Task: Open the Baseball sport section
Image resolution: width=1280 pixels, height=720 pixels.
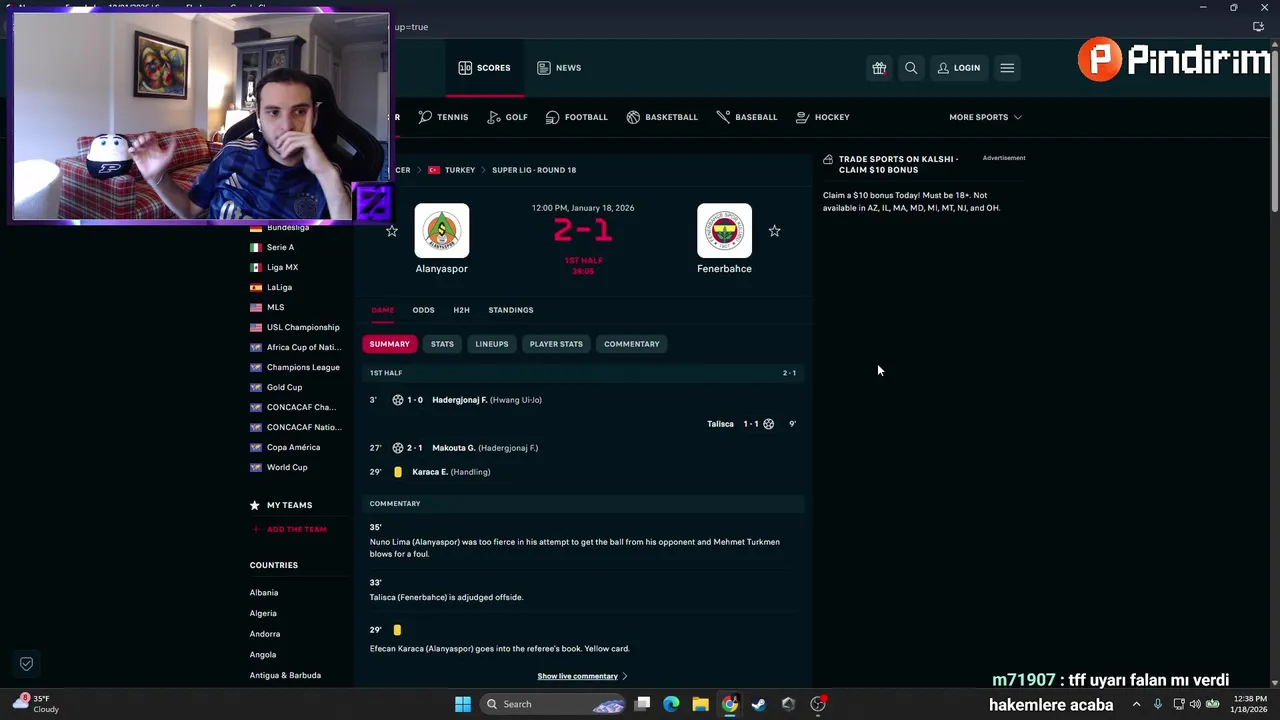Action: tap(747, 117)
